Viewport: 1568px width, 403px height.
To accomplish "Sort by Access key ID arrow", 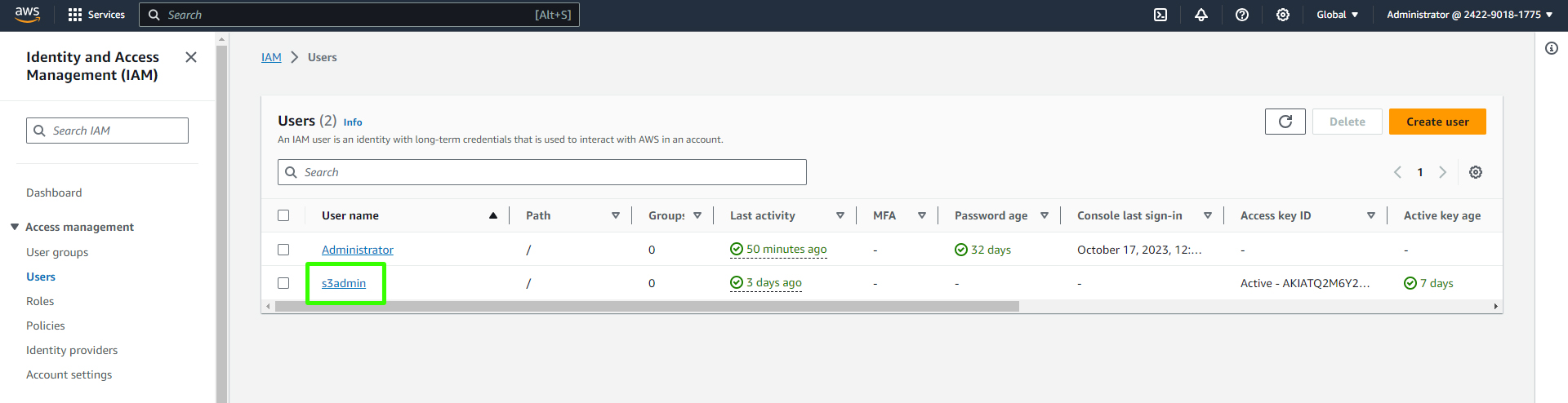I will point(1371,215).
